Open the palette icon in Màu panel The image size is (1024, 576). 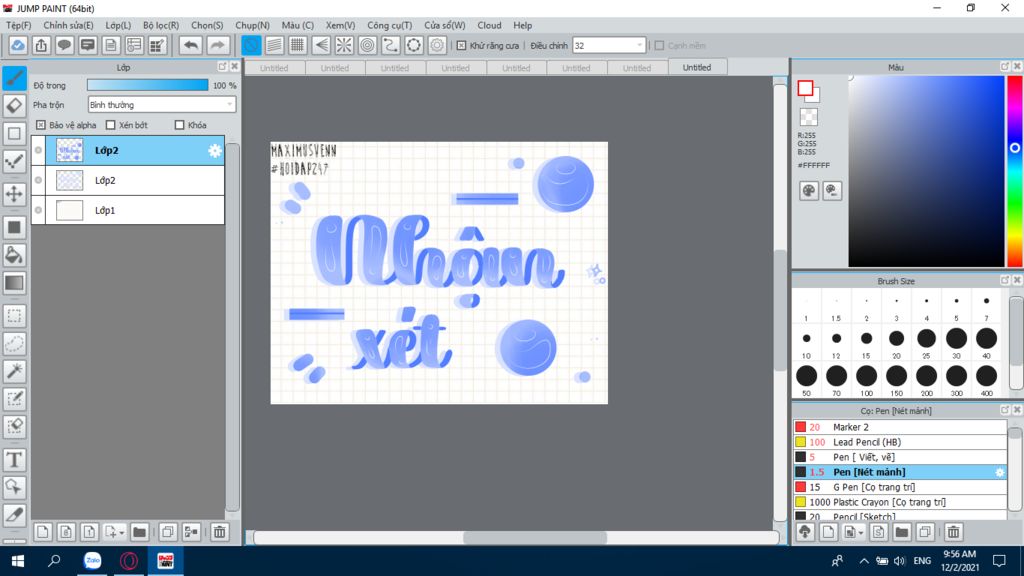coord(808,191)
